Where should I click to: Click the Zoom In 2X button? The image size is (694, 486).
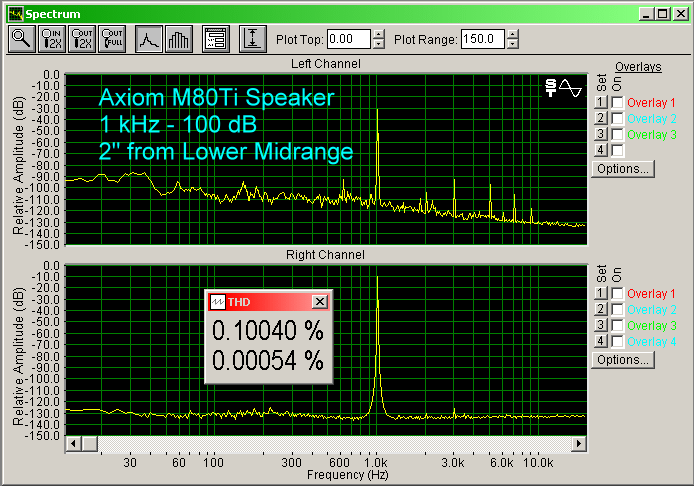[x=51, y=39]
